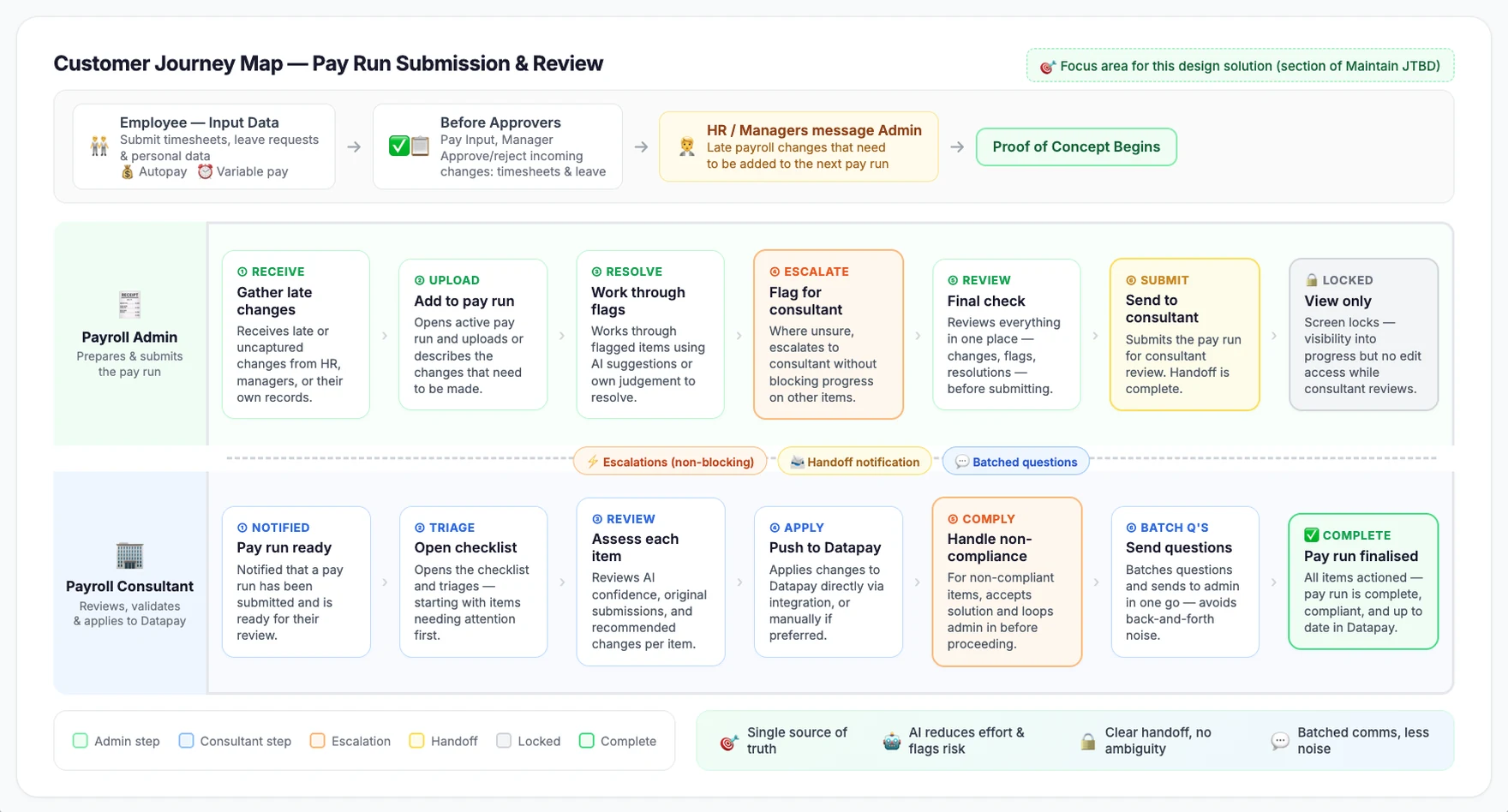Click the Complete legend box
The width and height of the screenshot is (1508, 812).
click(586, 741)
